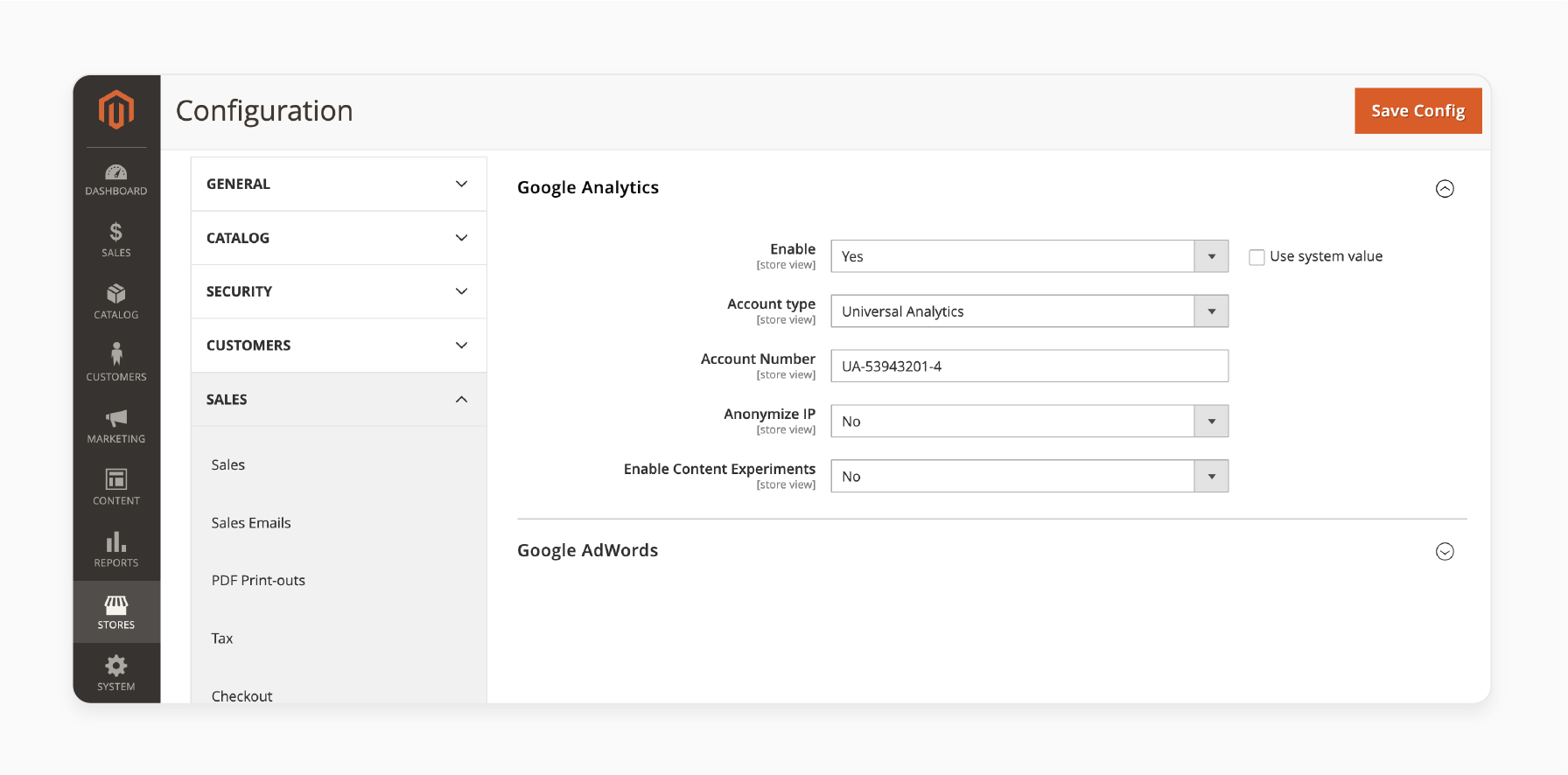Screen dimensions: 1568x775
Task: Click the Account Number input field
Action: tap(1029, 366)
